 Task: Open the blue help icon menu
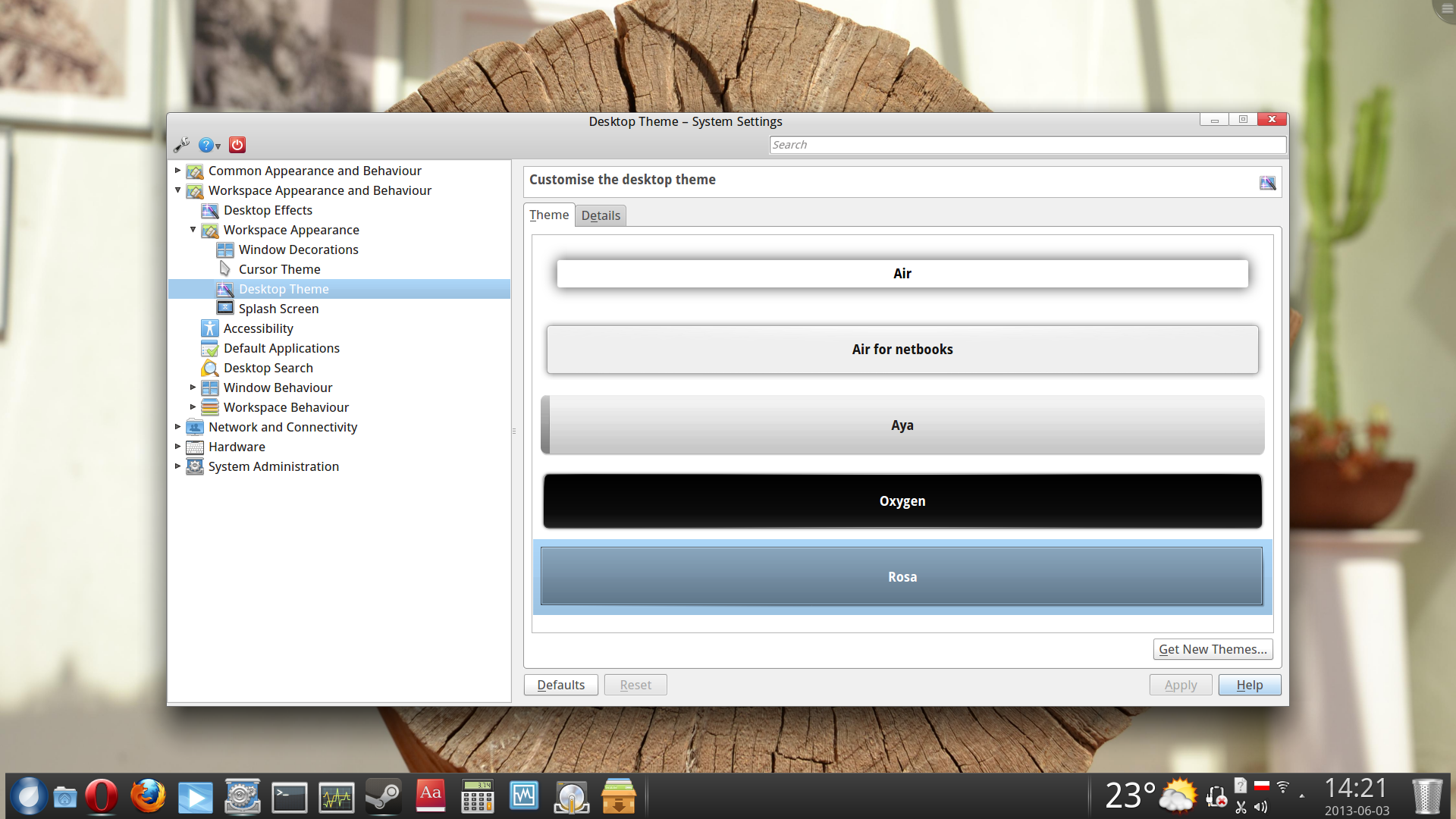209,145
